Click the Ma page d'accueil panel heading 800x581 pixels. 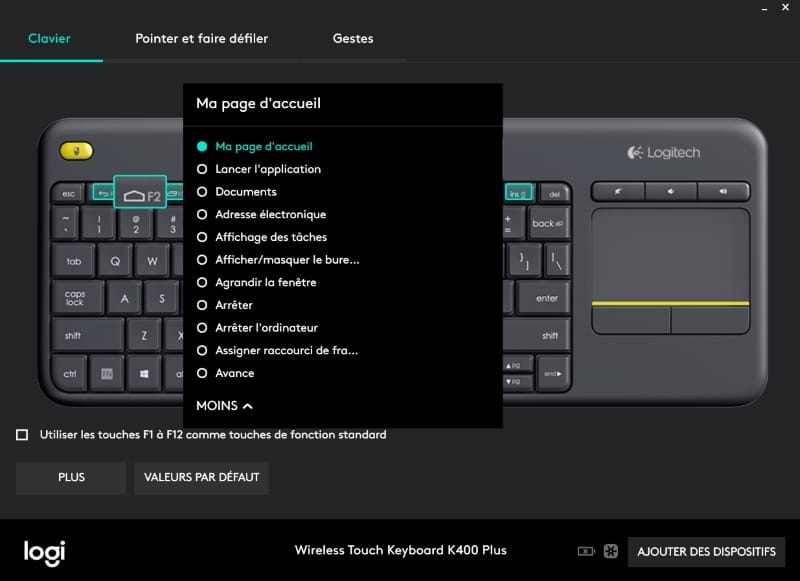coord(259,104)
